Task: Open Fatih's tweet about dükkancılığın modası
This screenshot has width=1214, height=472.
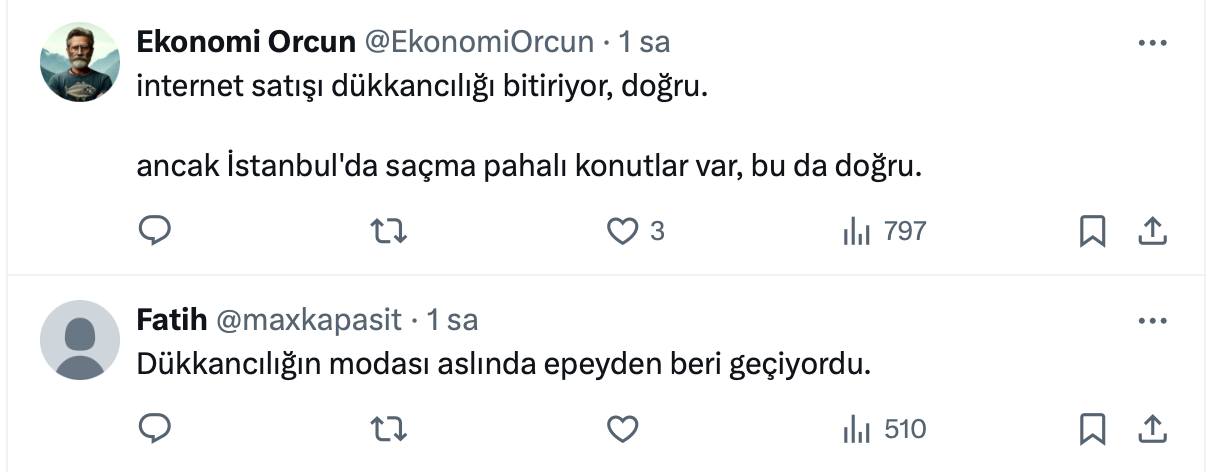Action: tap(504, 365)
